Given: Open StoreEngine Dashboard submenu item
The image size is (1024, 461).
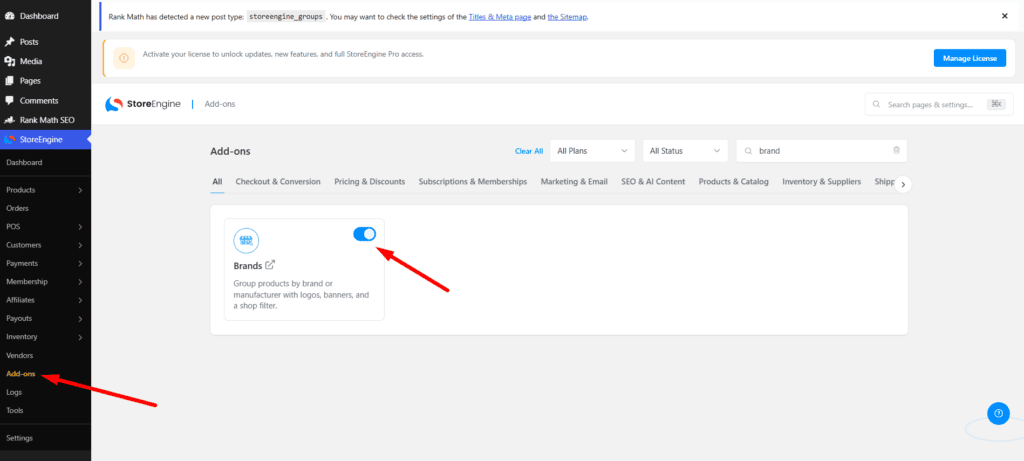Looking at the screenshot, I should pos(24,163).
